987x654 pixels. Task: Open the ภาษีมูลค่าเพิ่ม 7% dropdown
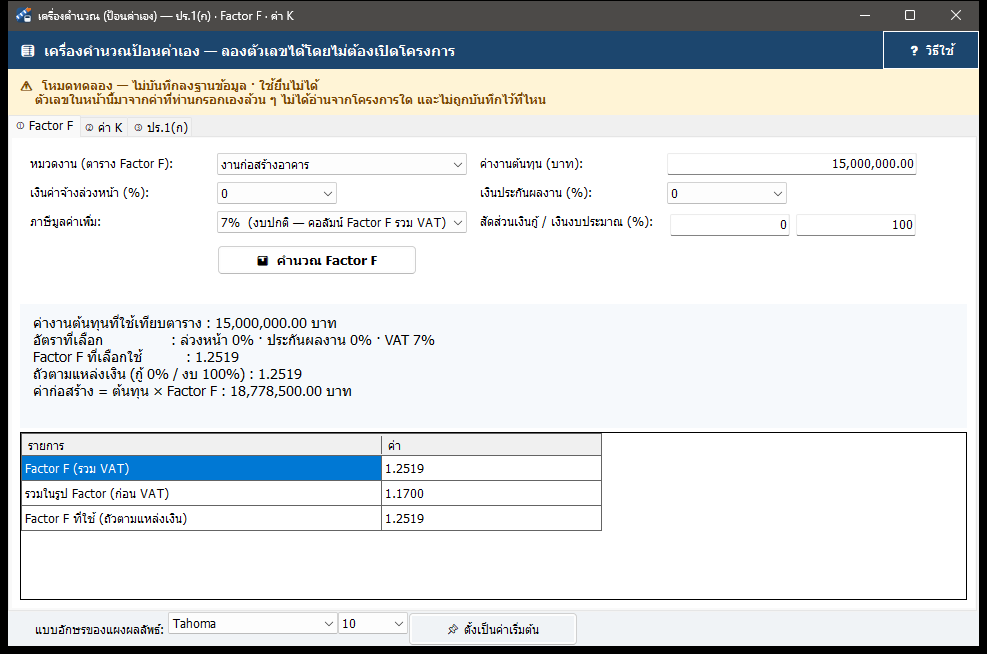[342, 222]
